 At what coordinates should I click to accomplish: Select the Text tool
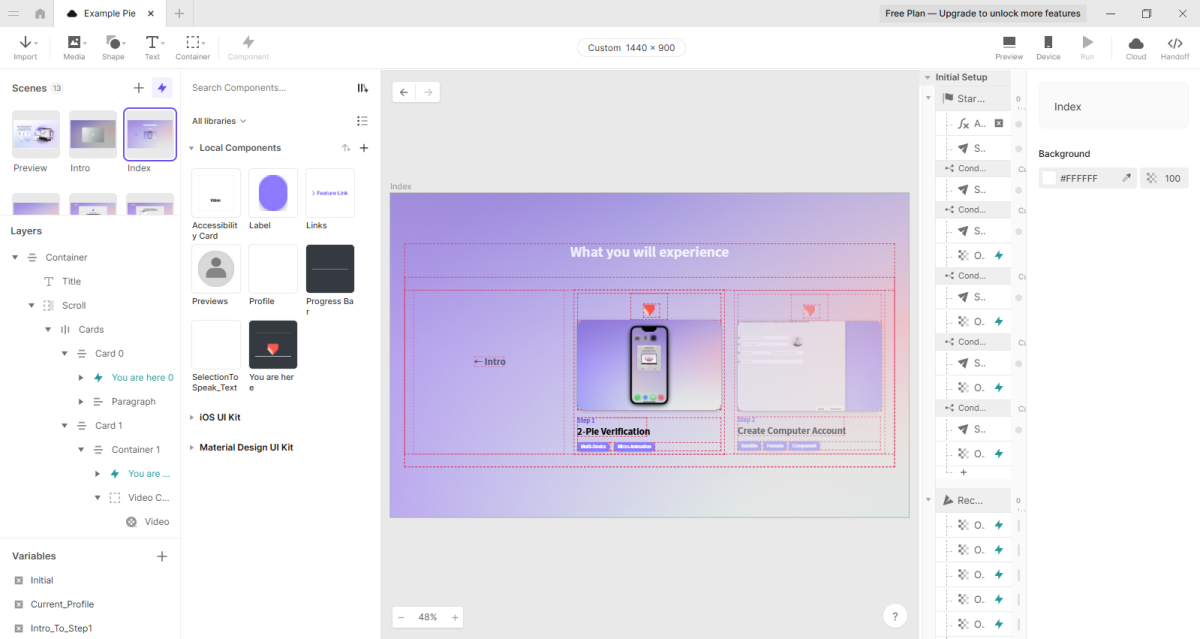tap(152, 46)
